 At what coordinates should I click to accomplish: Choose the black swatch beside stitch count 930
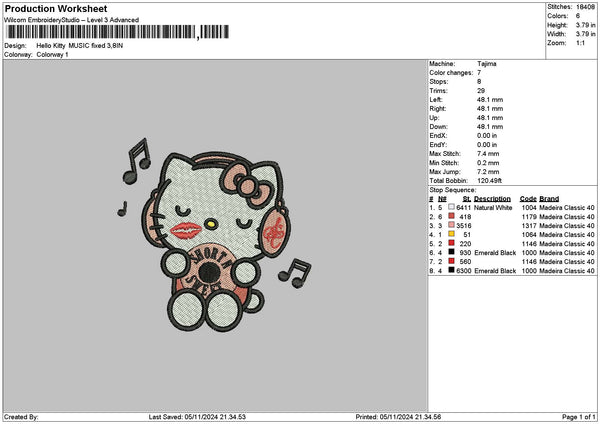[x=452, y=252]
